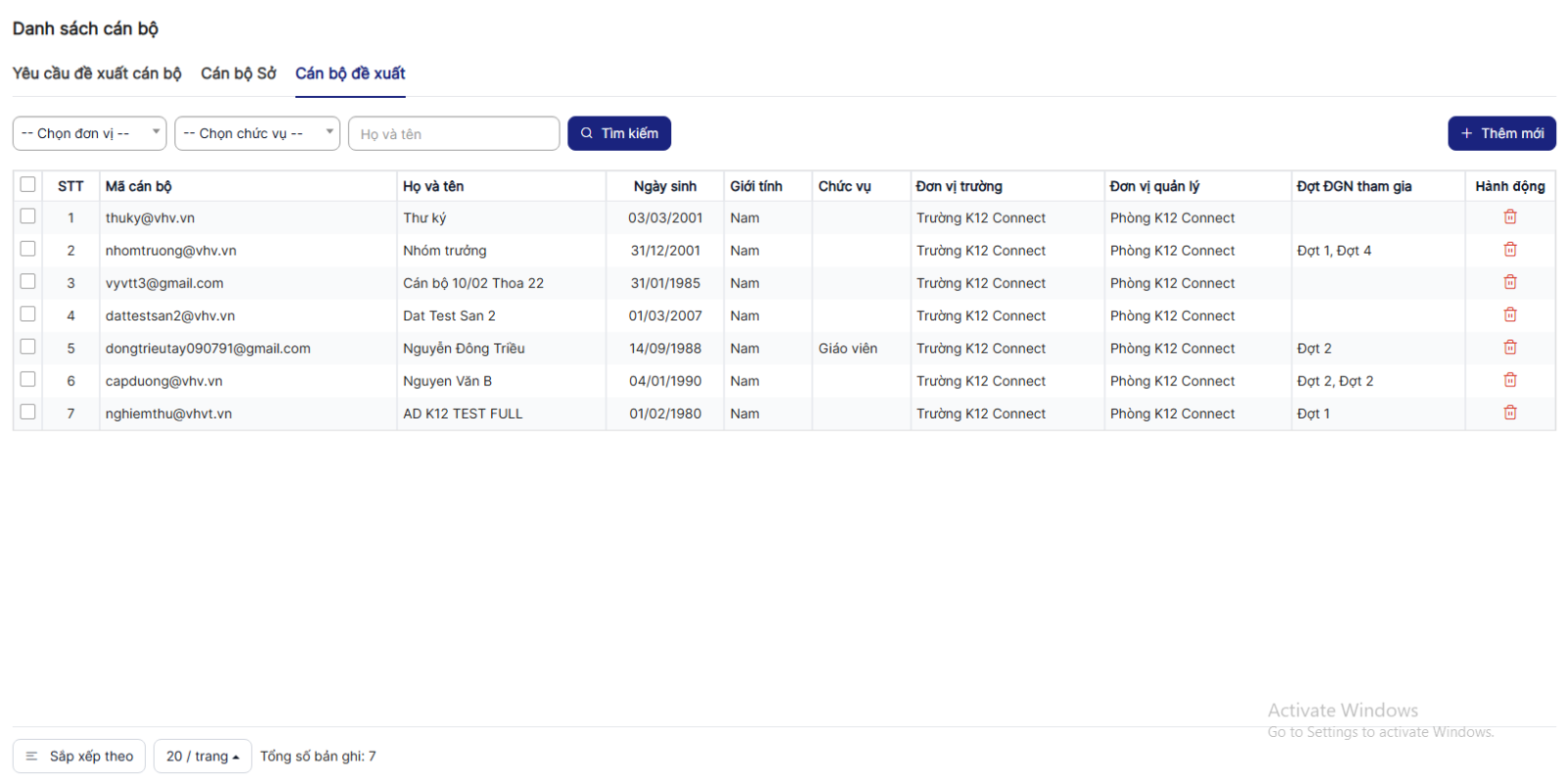The image size is (1568, 782).
Task: Click trash icon for nhomtruong@vhv.vn
Action: [1509, 250]
